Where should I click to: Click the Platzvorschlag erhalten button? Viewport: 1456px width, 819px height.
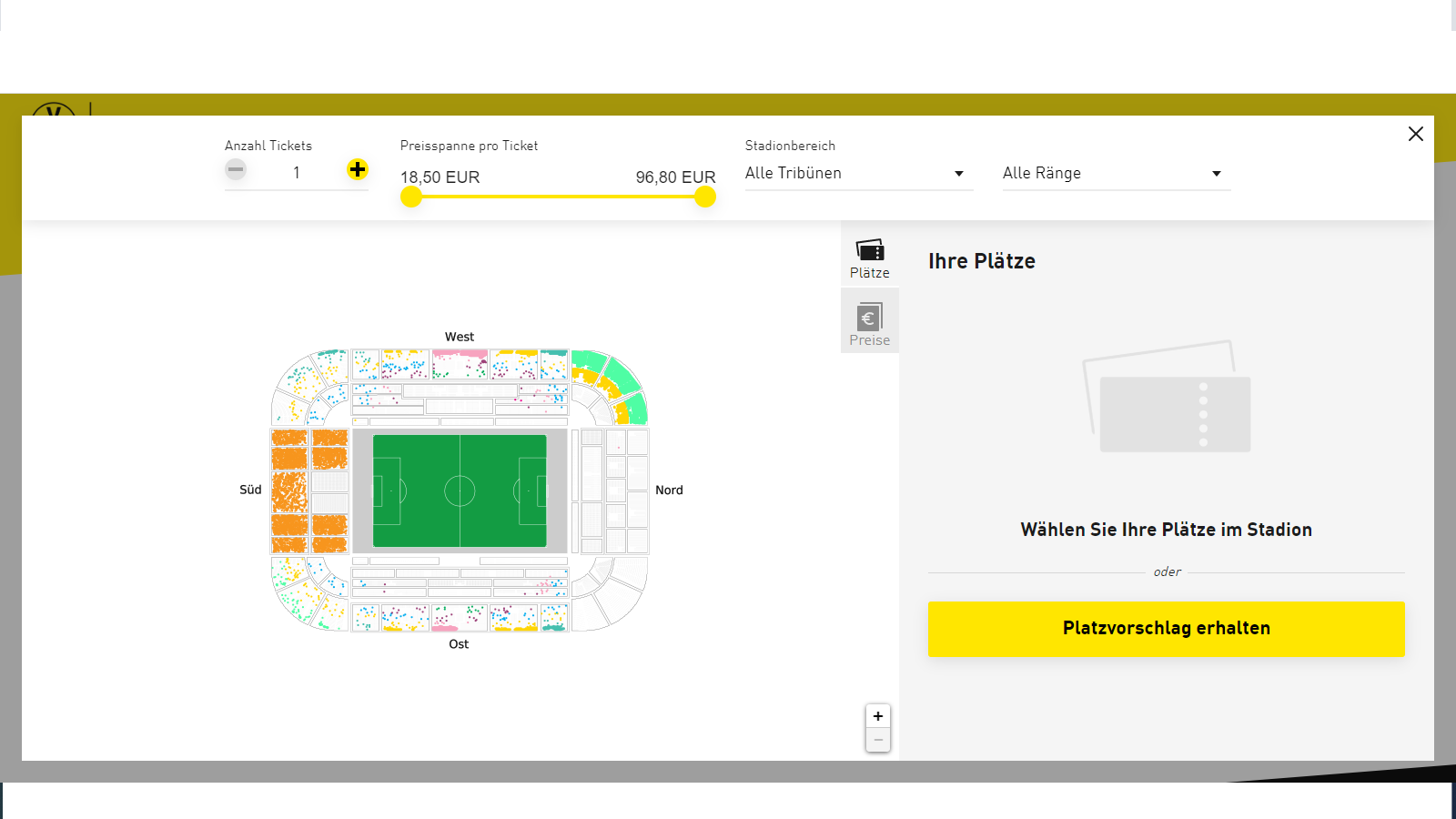(1166, 629)
